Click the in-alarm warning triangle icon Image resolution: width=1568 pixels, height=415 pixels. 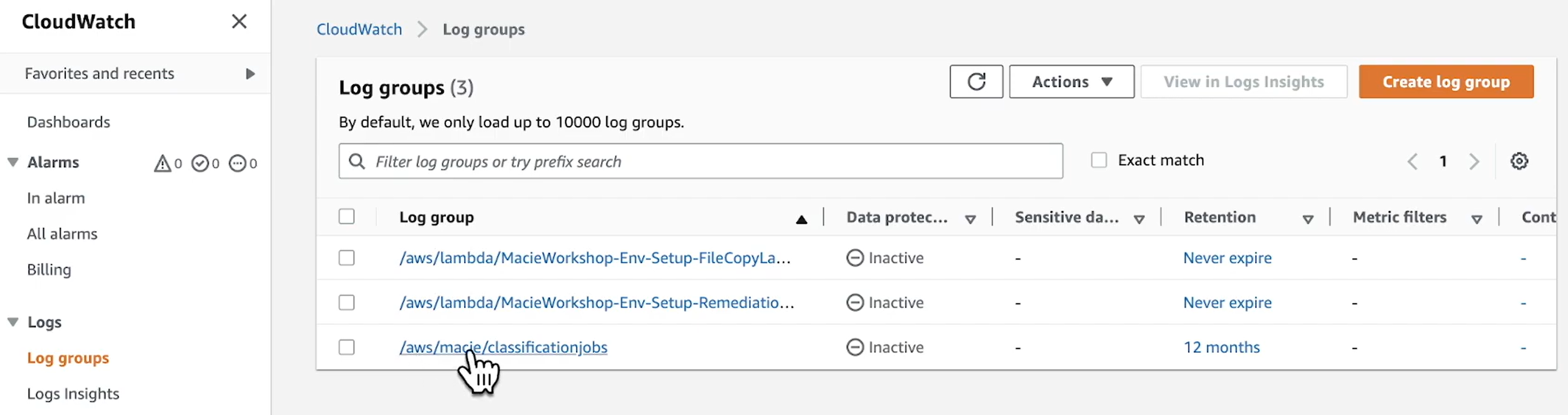coord(162,163)
